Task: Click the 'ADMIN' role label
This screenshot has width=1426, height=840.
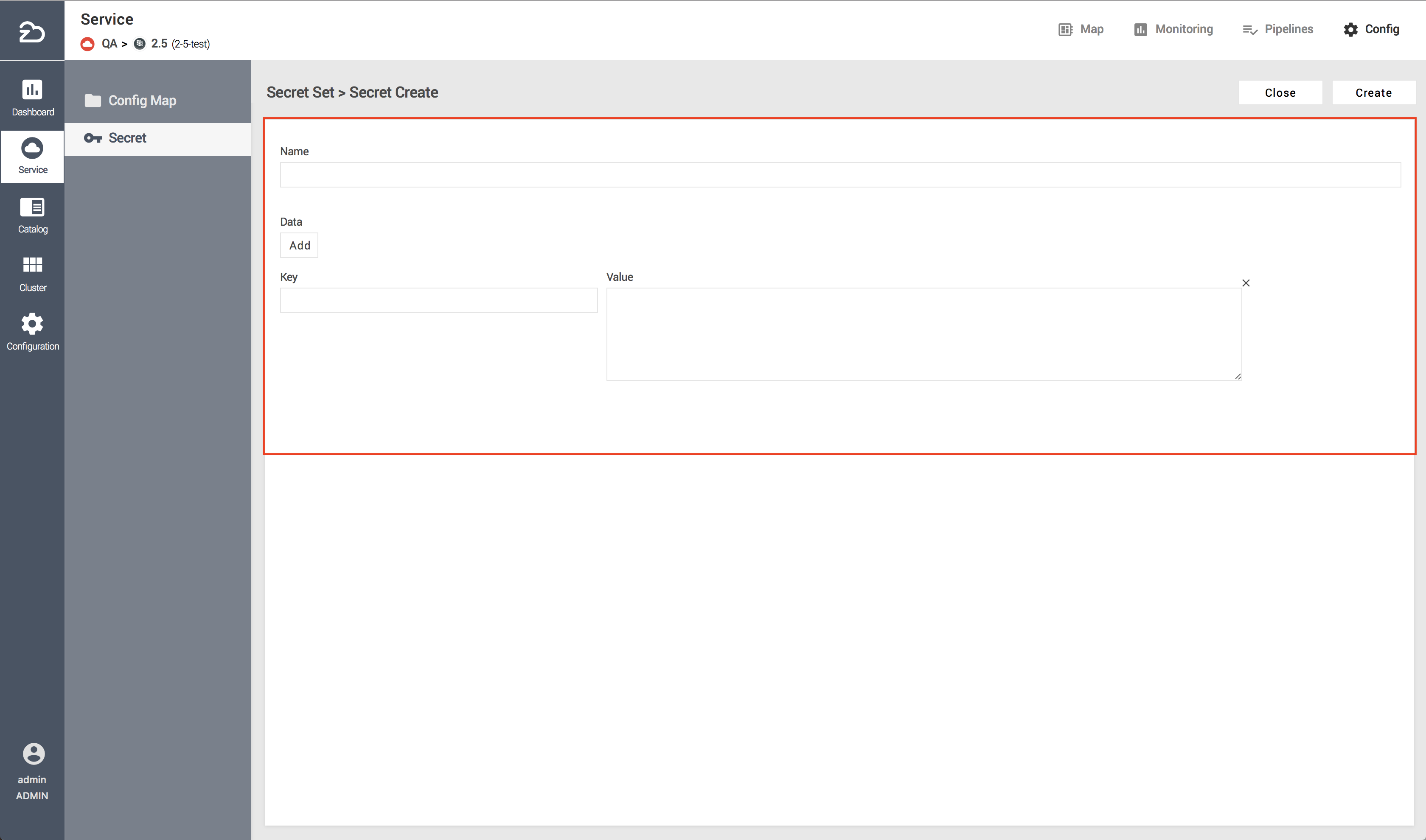Action: click(x=32, y=796)
